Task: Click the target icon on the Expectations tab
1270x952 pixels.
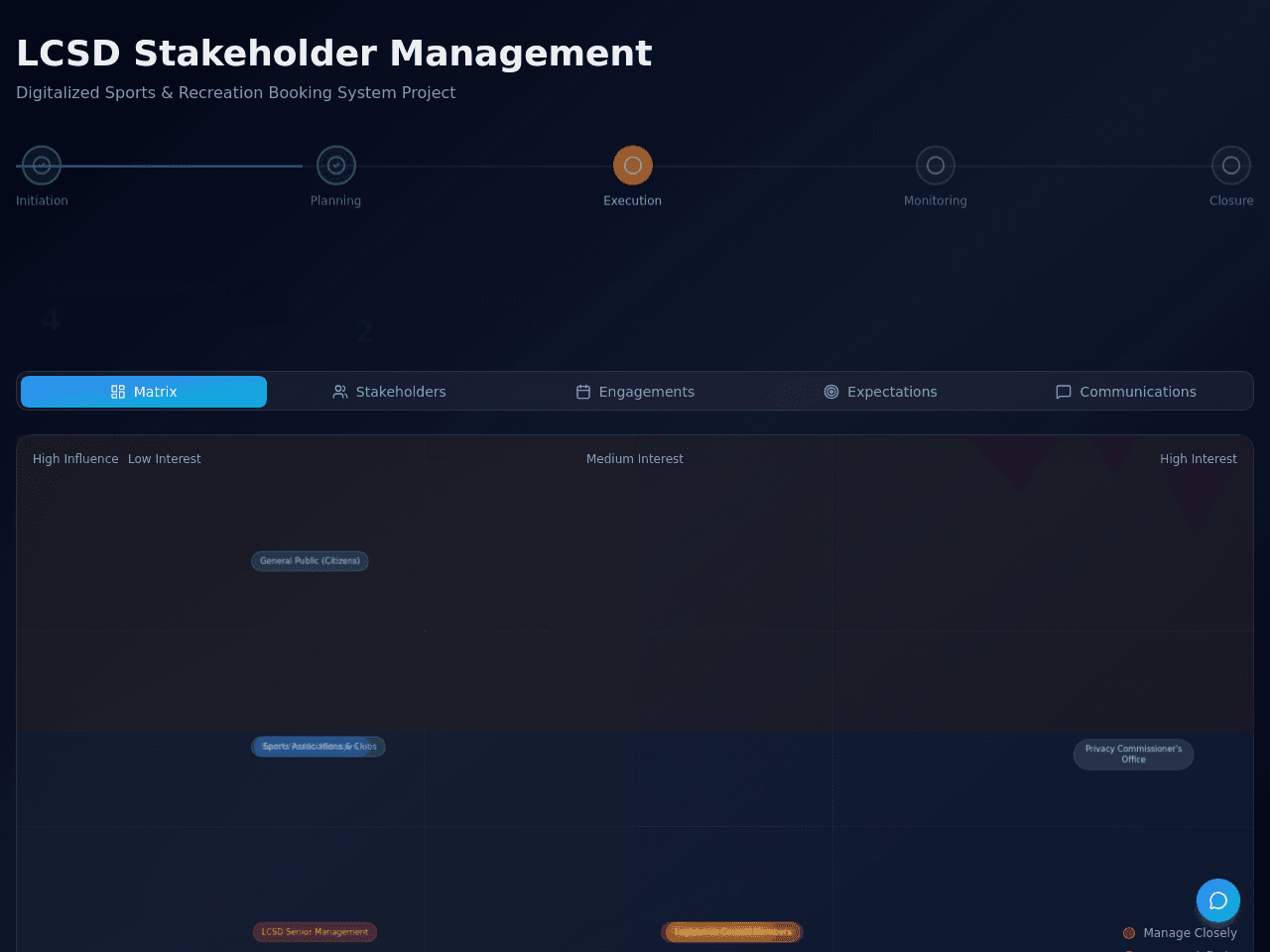Action: pyautogui.click(x=831, y=392)
